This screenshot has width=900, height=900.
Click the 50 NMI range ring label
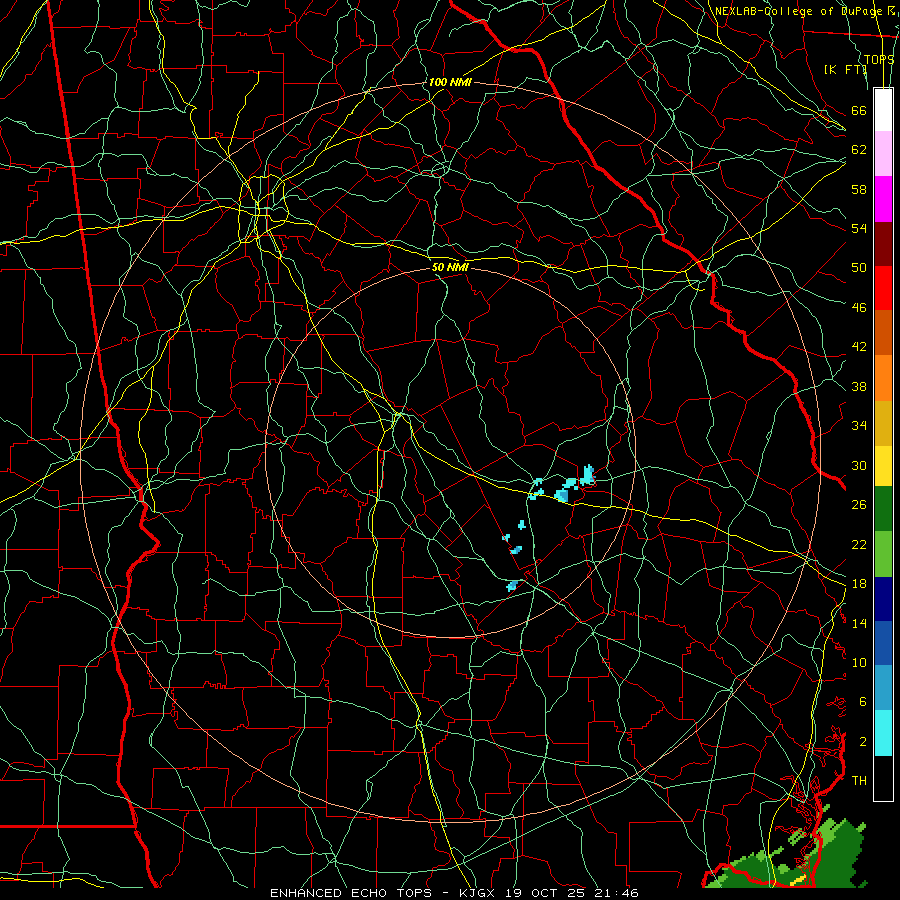[x=451, y=267]
